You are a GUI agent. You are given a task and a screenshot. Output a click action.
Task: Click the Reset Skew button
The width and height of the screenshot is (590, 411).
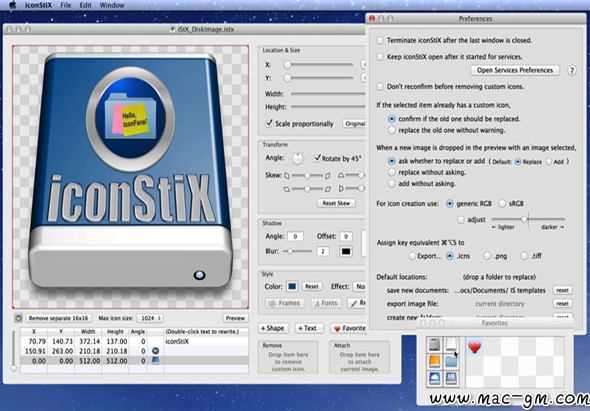pos(336,203)
